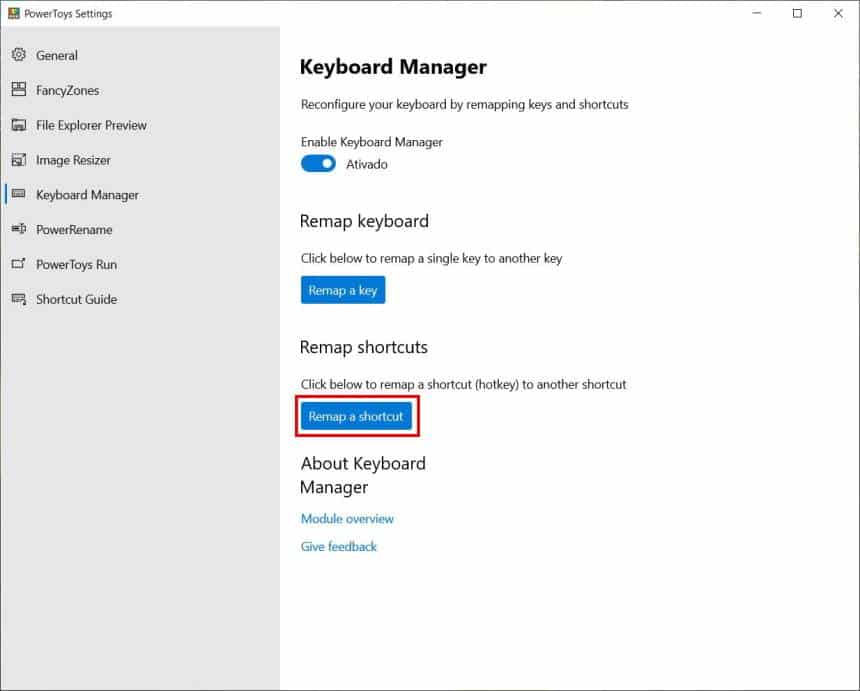The width and height of the screenshot is (860, 691).
Task: Click 'Reconfigure your keyboard by remapping' description
Action: [465, 104]
